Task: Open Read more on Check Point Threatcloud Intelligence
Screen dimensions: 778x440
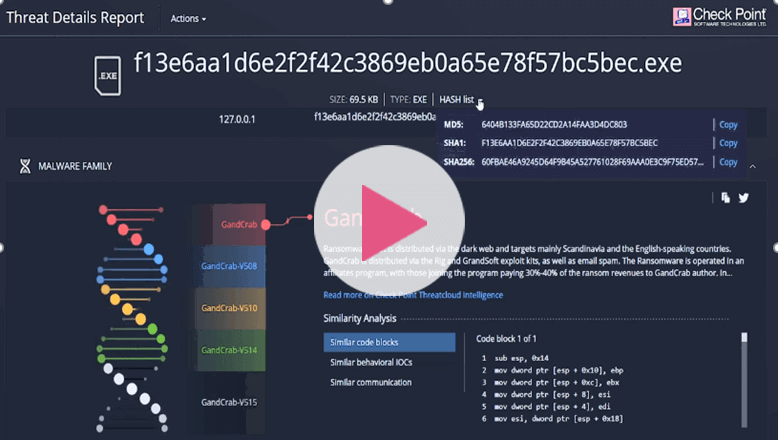Action: click(413, 295)
